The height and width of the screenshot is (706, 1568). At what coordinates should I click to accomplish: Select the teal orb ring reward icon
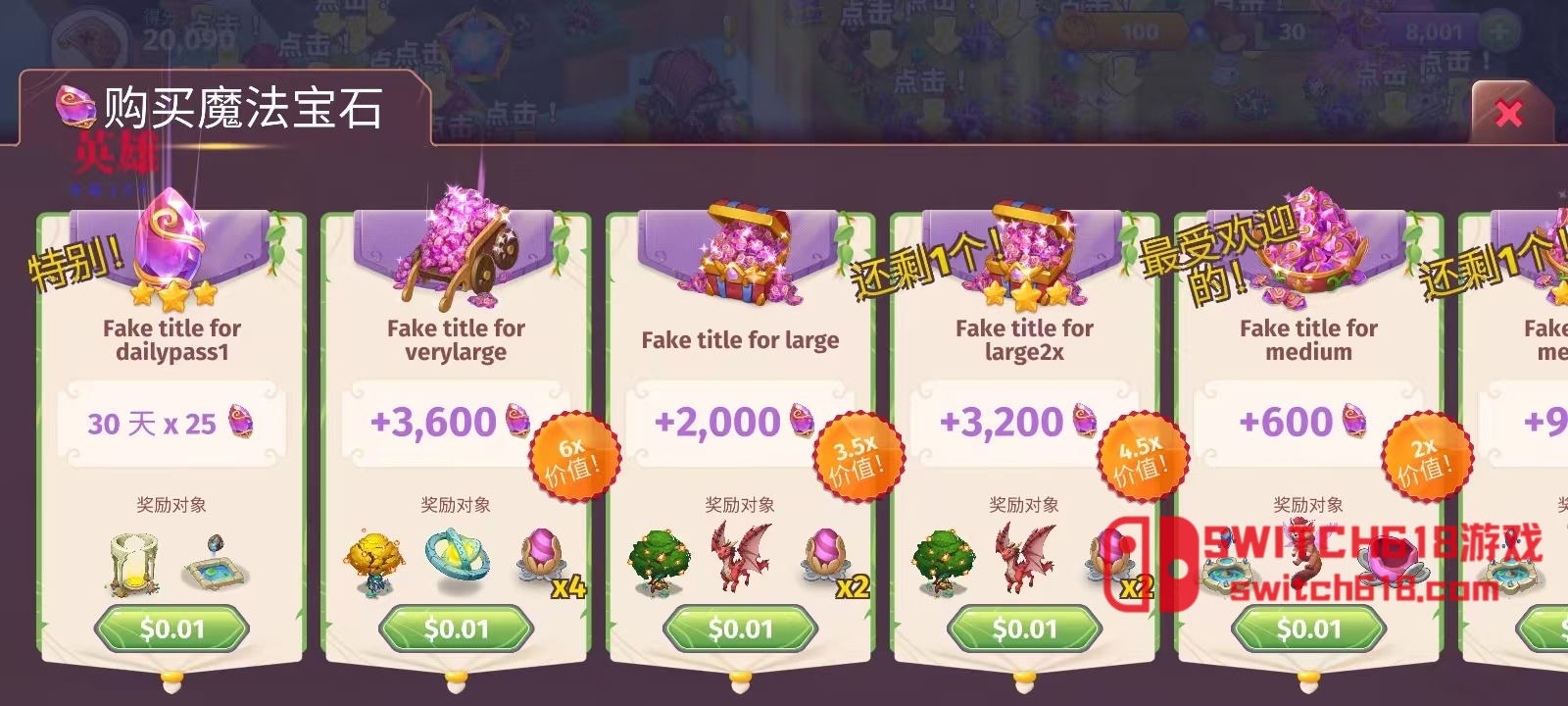(457, 561)
